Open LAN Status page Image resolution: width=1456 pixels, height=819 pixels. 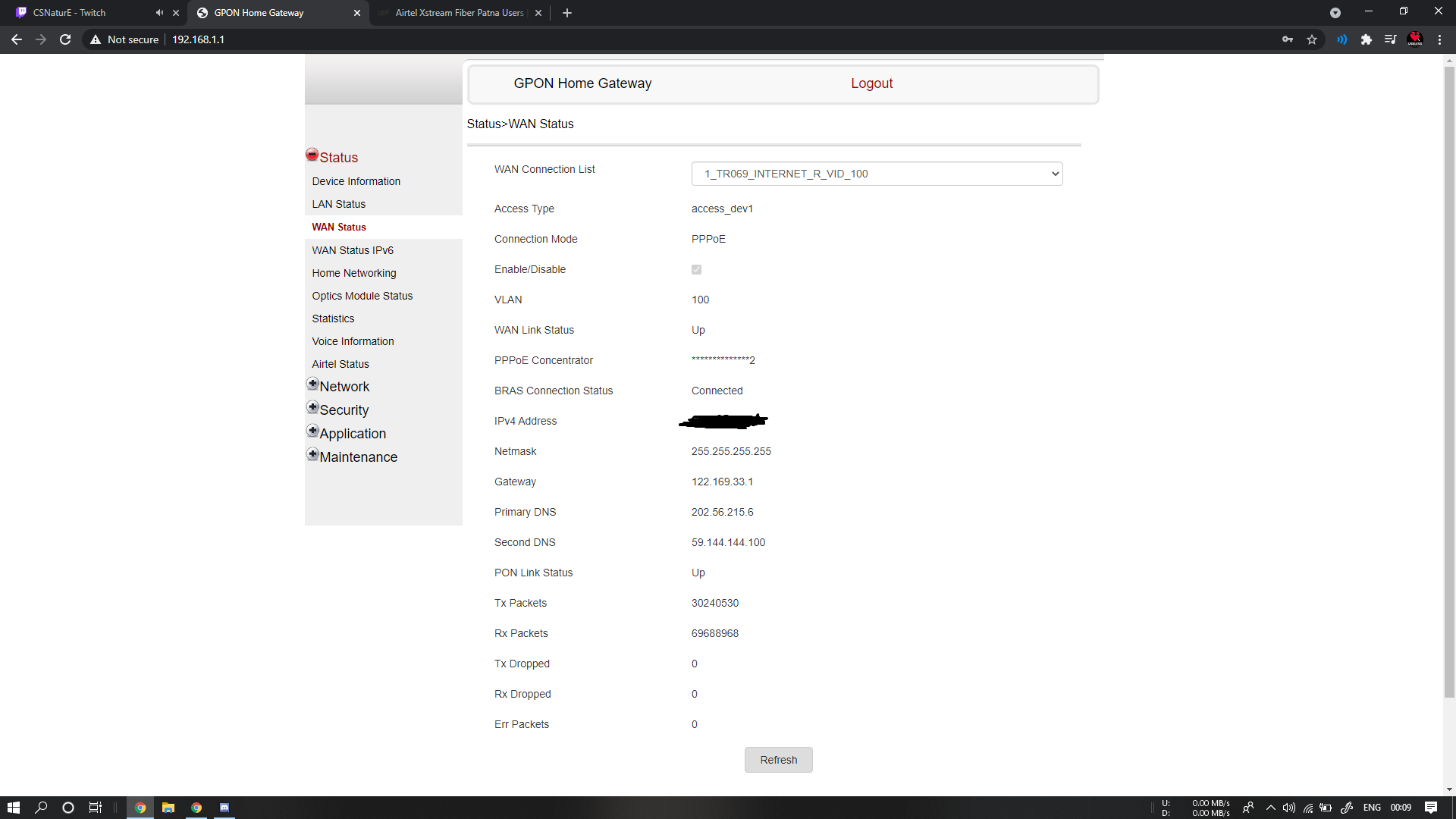pos(338,204)
